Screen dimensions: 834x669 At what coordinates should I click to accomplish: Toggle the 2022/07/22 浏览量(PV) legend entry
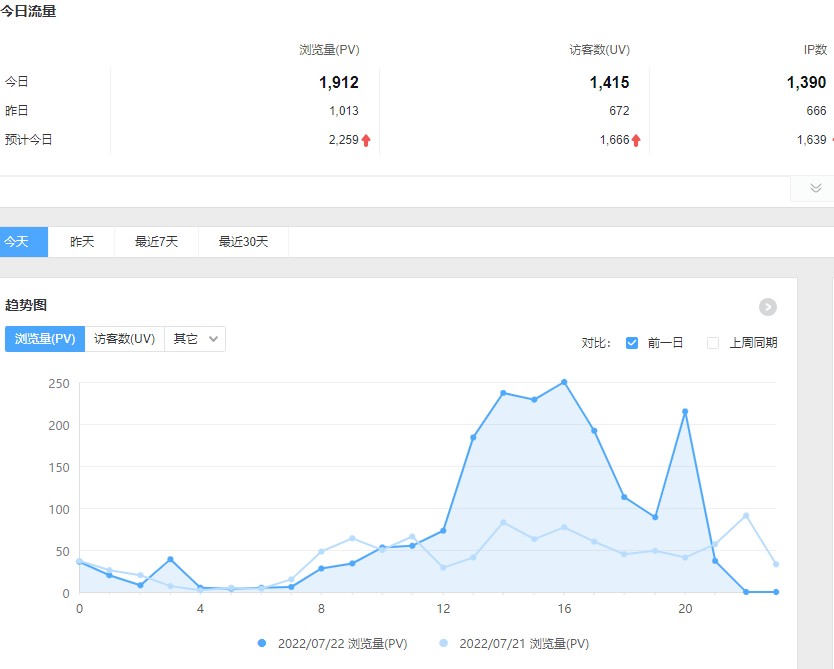(x=332, y=643)
